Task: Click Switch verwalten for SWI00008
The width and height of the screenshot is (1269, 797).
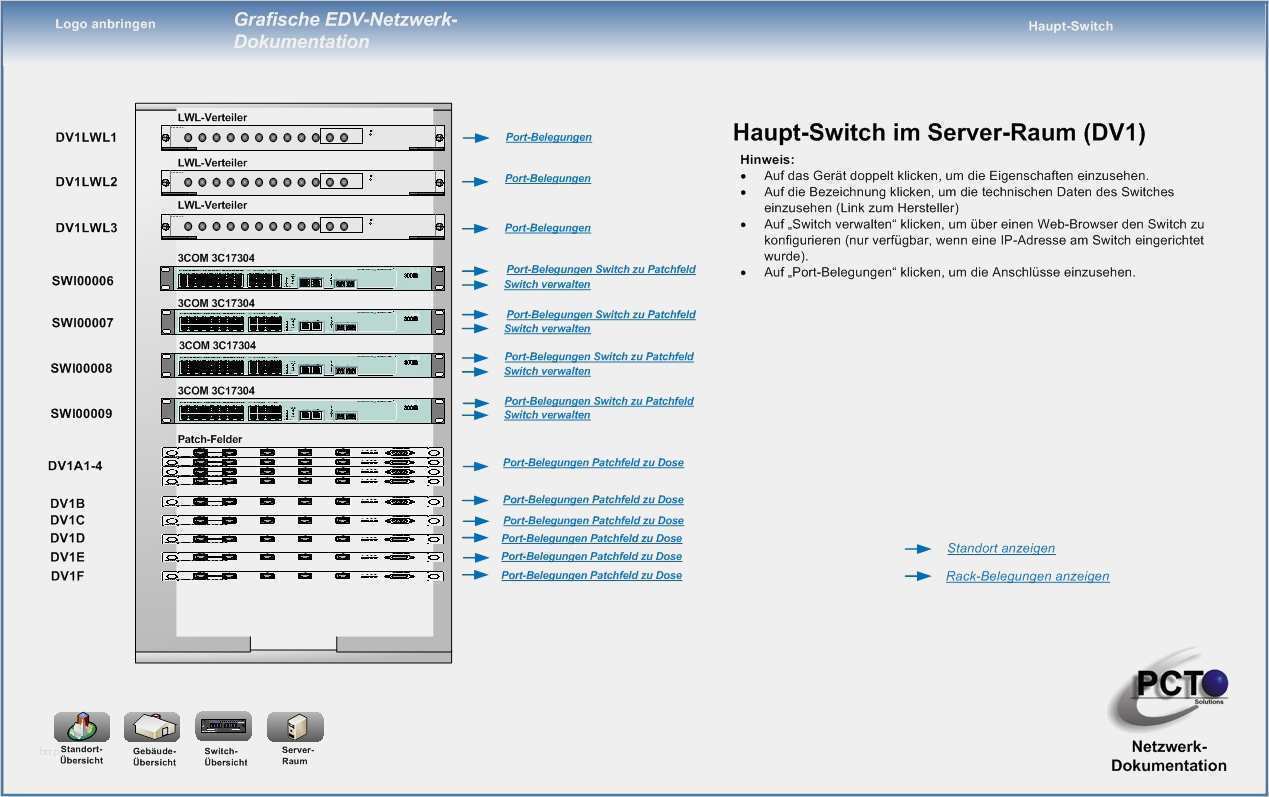Action: tap(547, 372)
